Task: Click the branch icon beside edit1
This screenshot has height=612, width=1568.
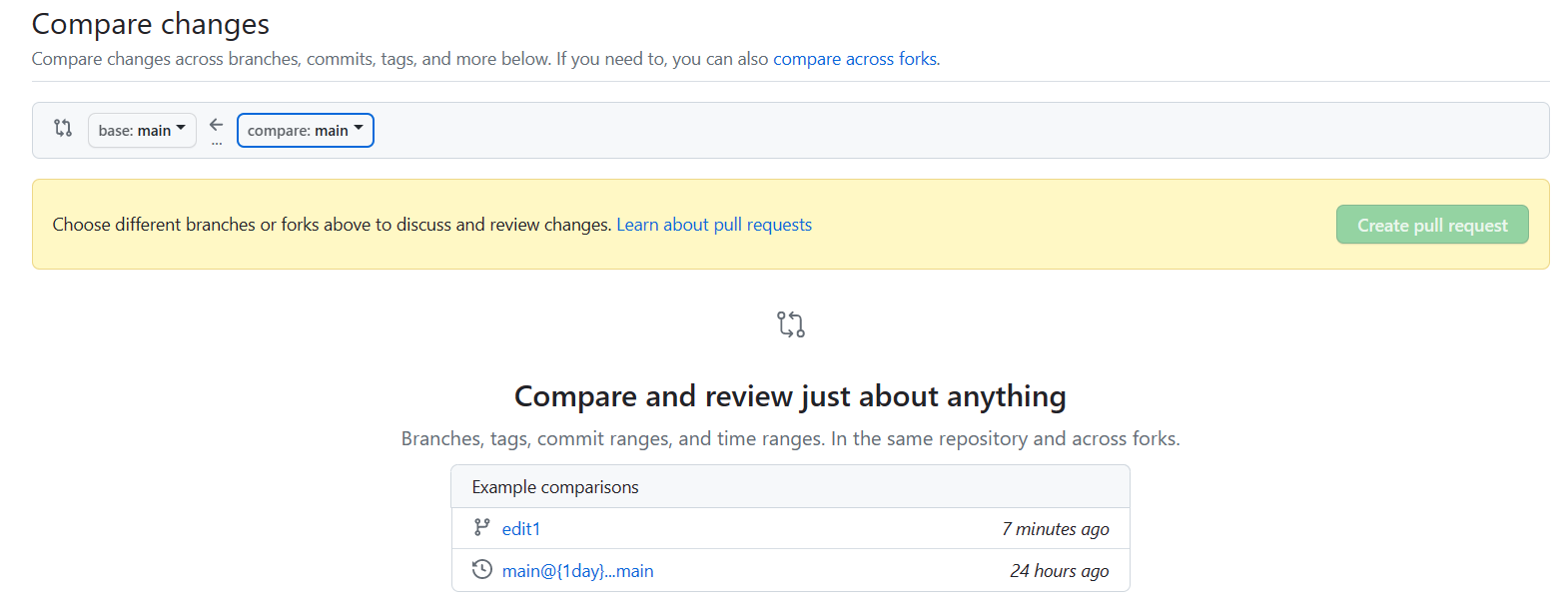Action: click(482, 527)
